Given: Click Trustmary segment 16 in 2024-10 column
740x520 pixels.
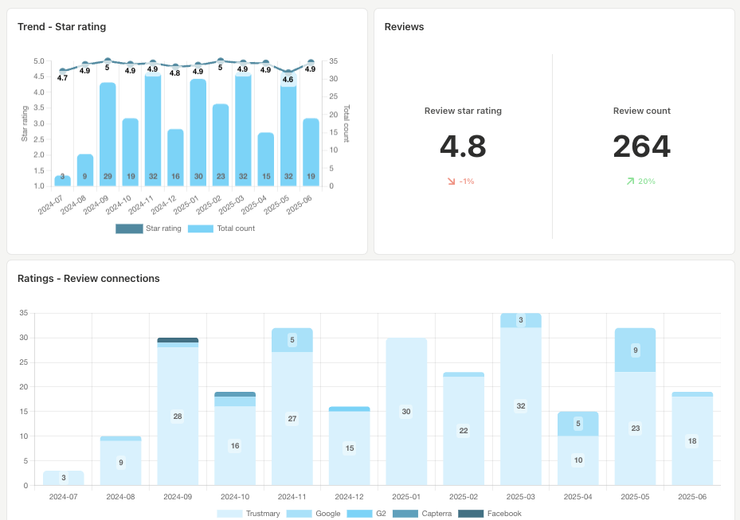Looking at the screenshot, I should (235, 446).
